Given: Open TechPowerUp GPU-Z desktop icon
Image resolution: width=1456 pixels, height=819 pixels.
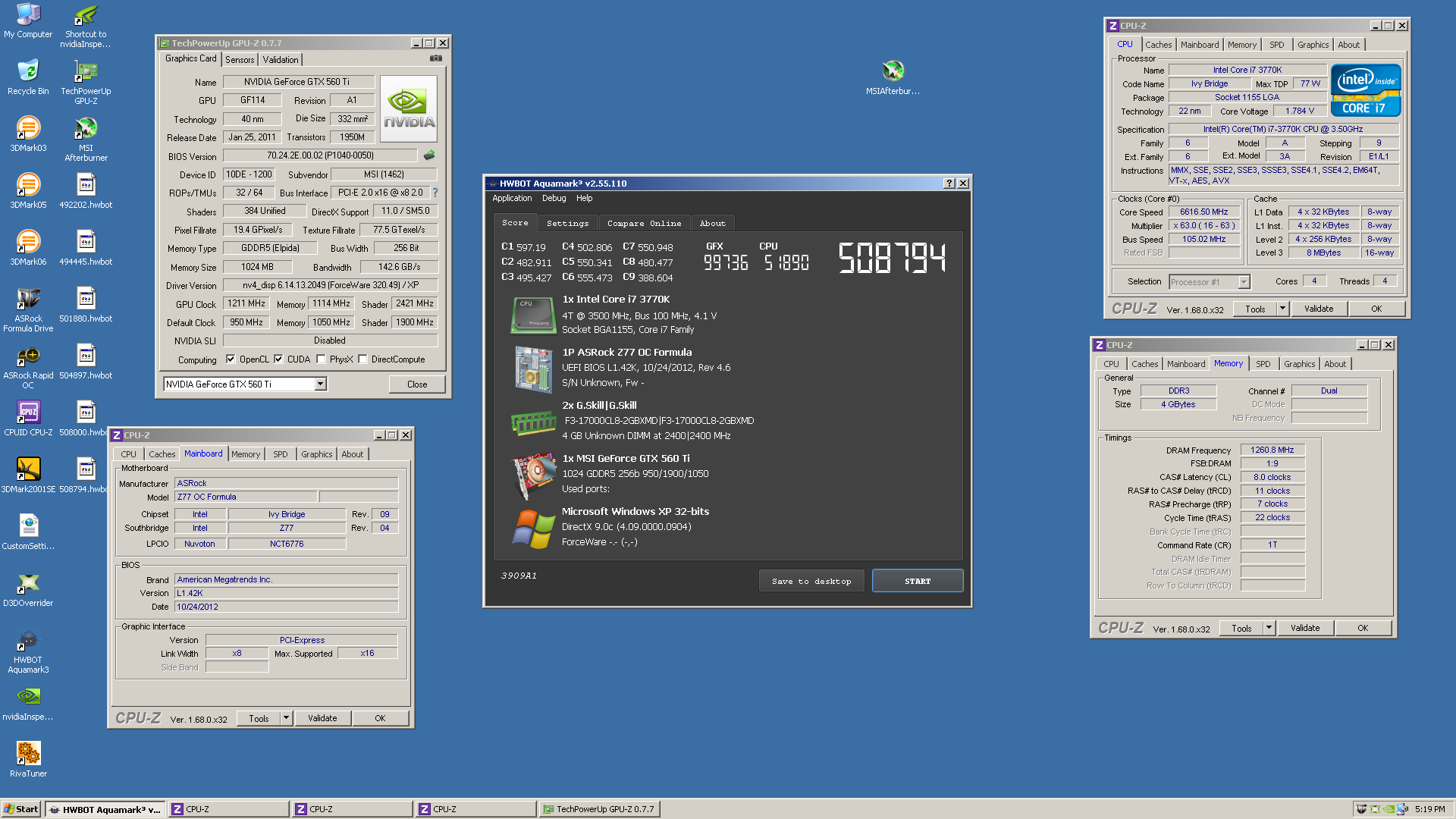Looking at the screenshot, I should (86, 82).
